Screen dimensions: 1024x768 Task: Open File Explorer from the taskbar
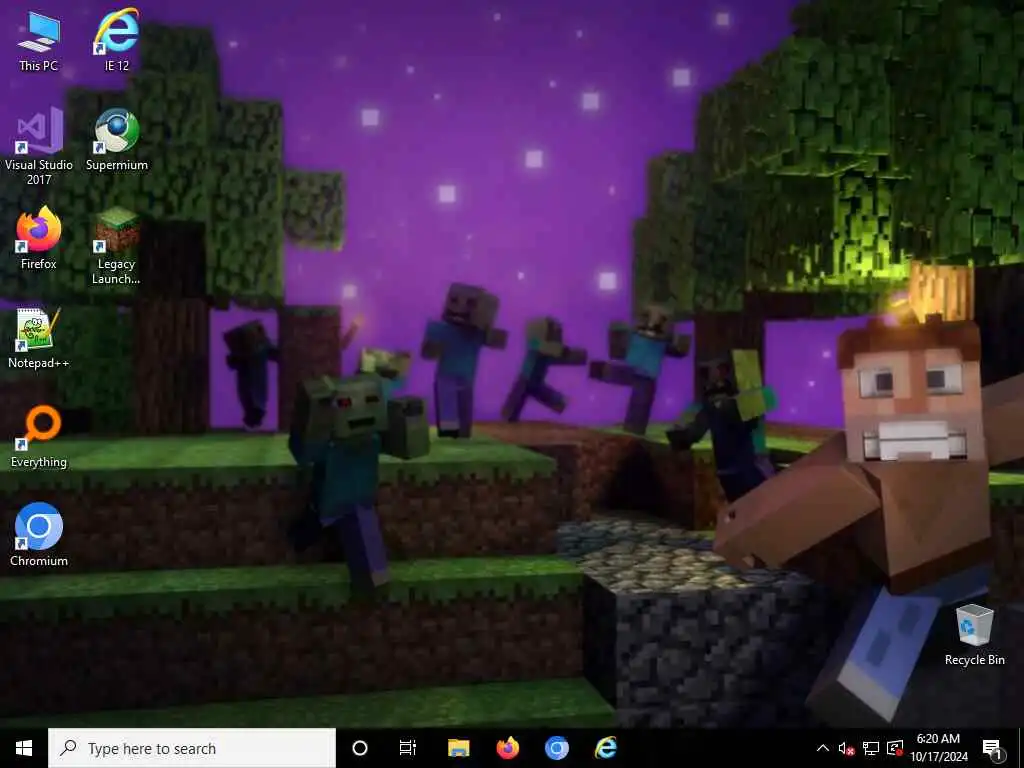pos(458,748)
